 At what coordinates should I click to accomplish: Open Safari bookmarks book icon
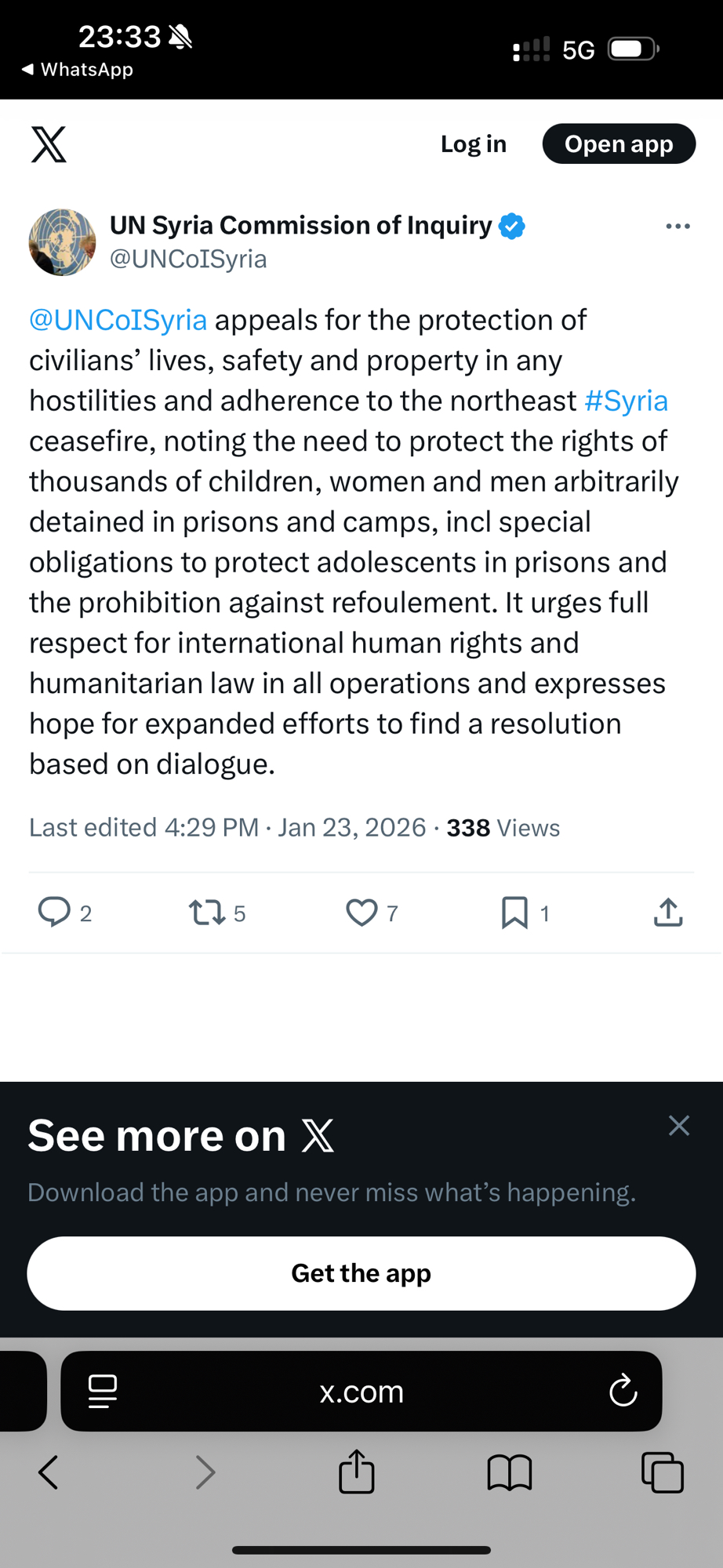(510, 1472)
